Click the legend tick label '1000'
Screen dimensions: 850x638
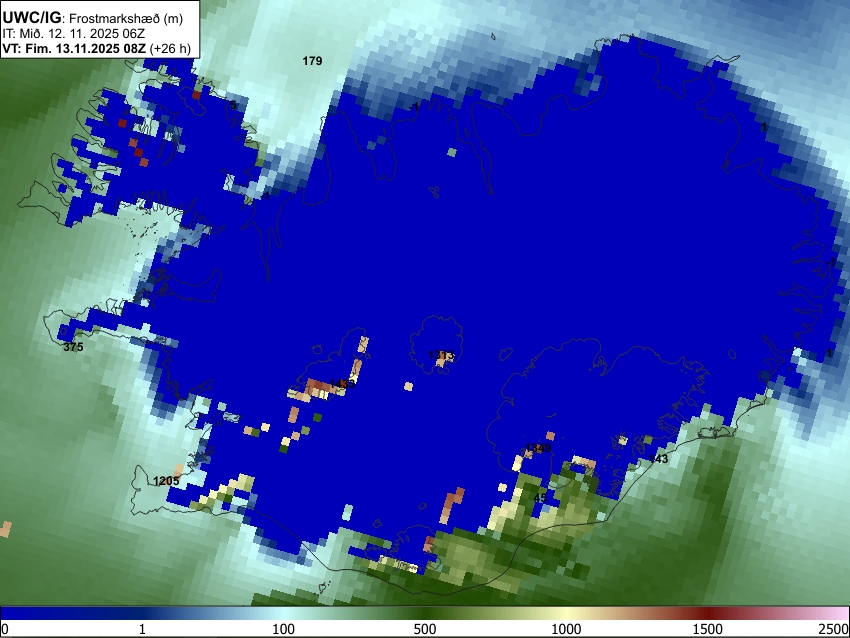[x=566, y=629]
